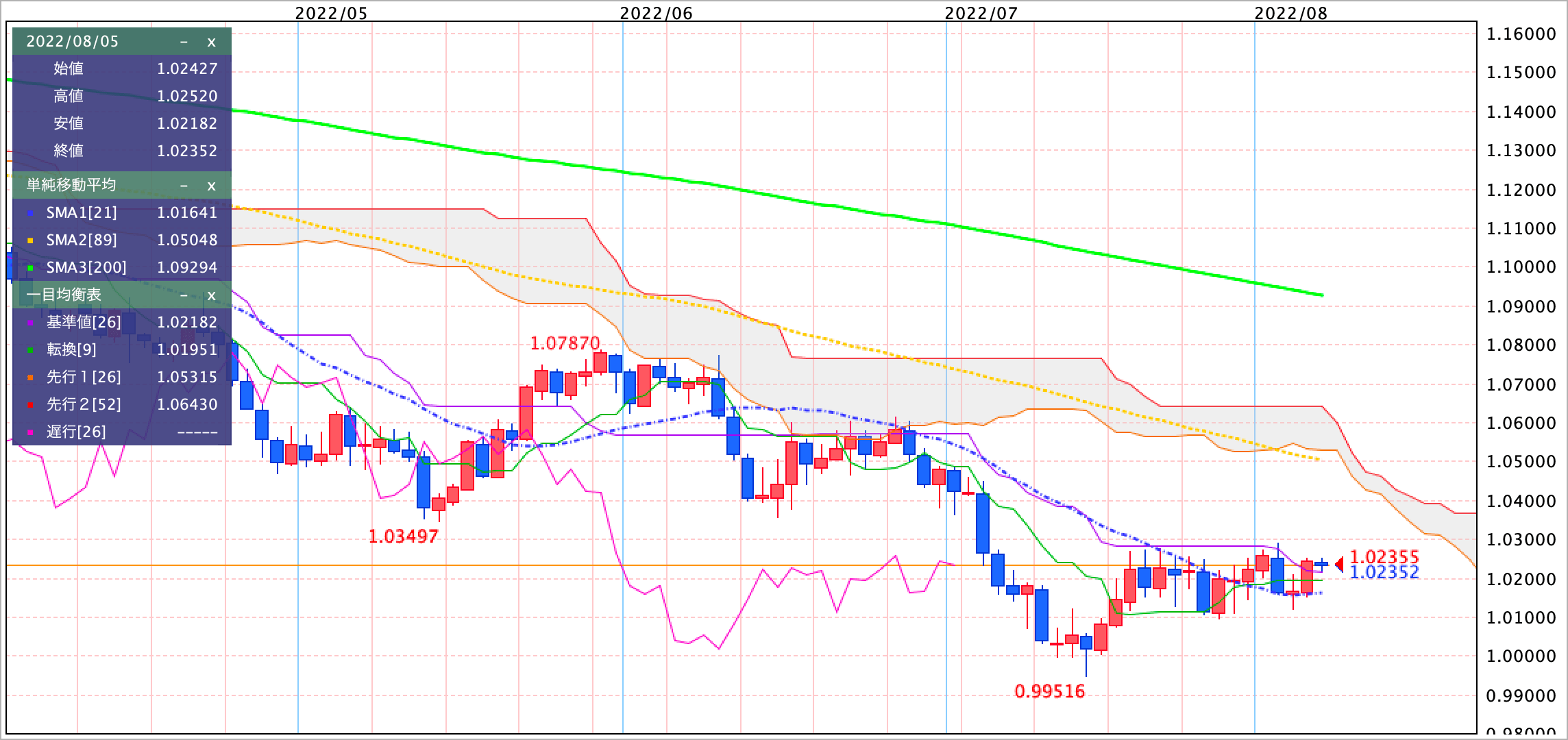Click the 1.03497 low price annotation
This screenshot has width=1568, height=740.
404,536
